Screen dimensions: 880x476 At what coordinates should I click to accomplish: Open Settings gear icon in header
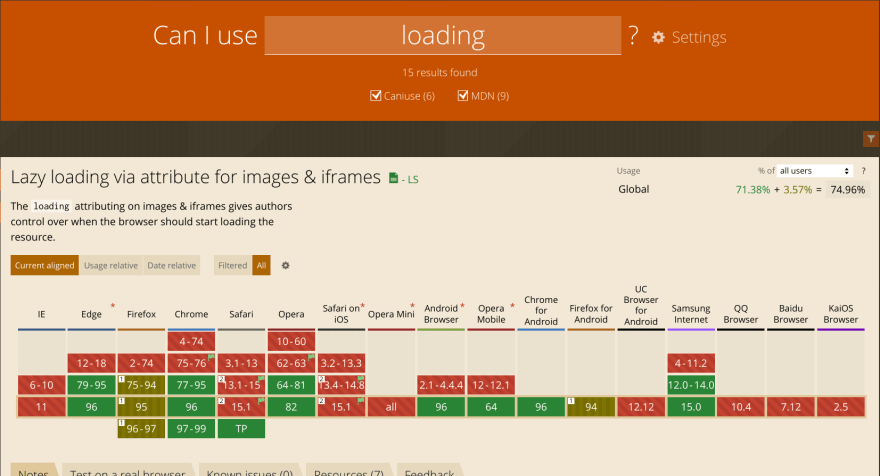tap(658, 37)
